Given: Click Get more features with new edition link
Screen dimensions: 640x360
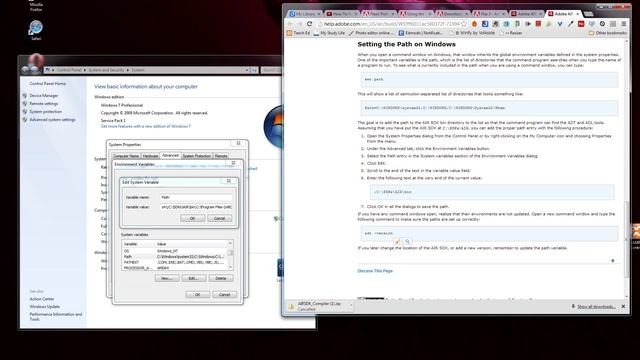Looking at the screenshot, I should coord(146,126).
